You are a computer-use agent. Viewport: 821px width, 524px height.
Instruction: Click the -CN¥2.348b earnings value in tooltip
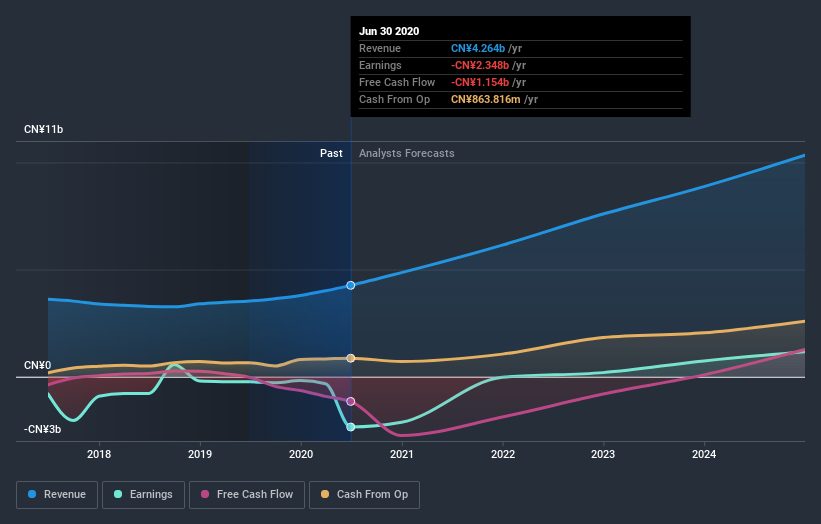[x=480, y=65]
